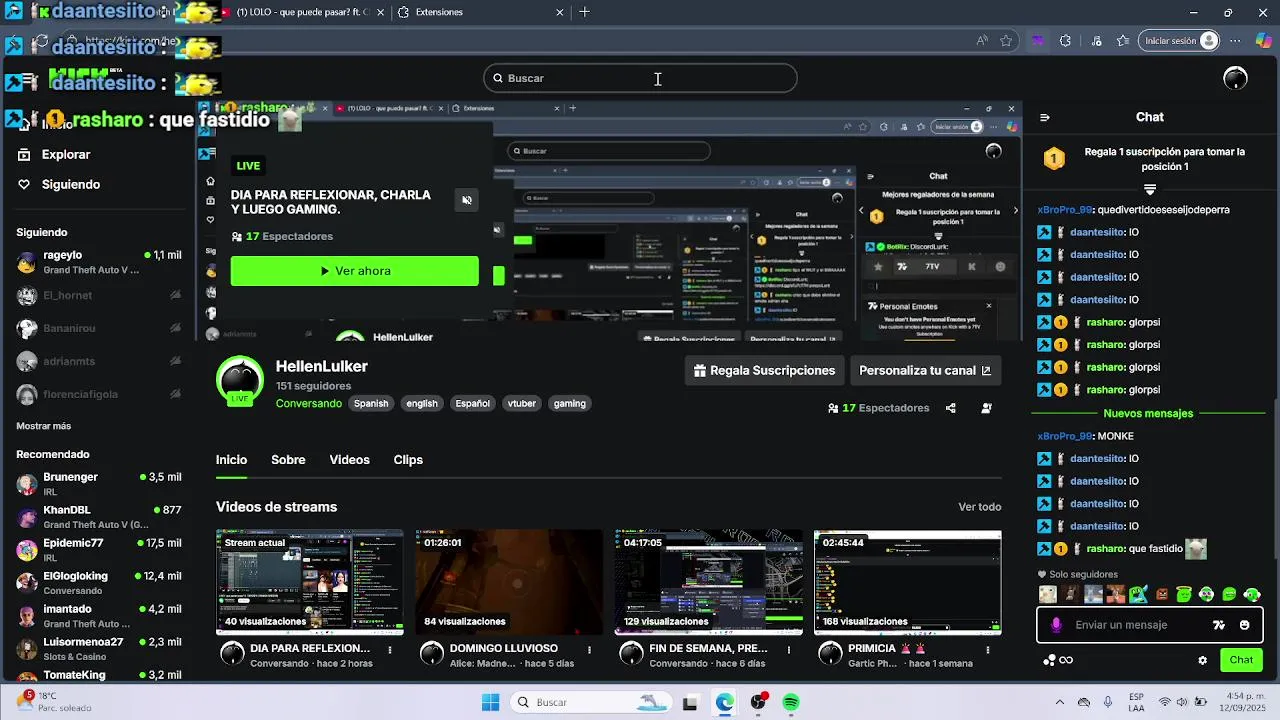Open the options menu for the DOMINGO LLUVIOSO video
1280x720 pixels.
(589, 650)
